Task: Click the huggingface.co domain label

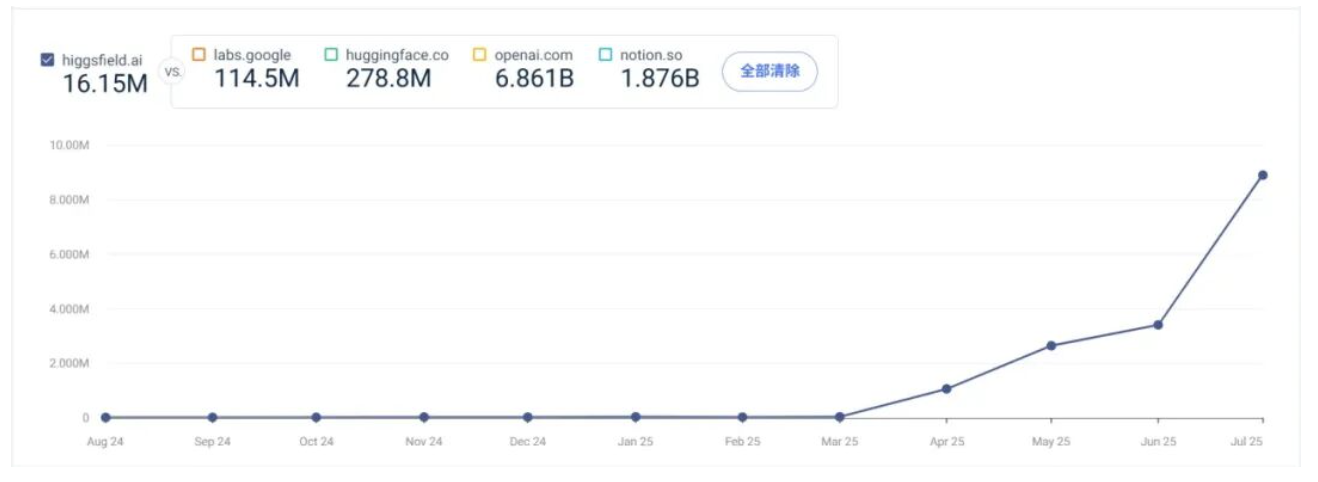Action: point(397,55)
